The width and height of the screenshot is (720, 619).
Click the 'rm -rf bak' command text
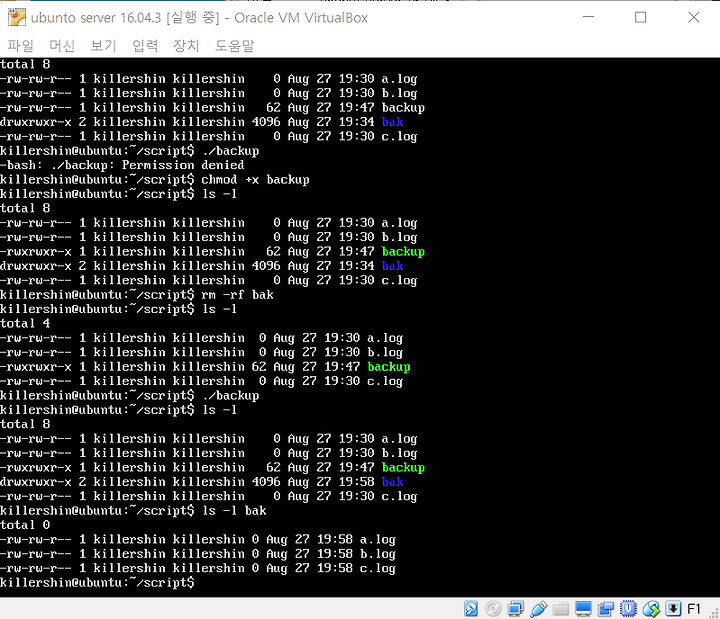coord(237,295)
